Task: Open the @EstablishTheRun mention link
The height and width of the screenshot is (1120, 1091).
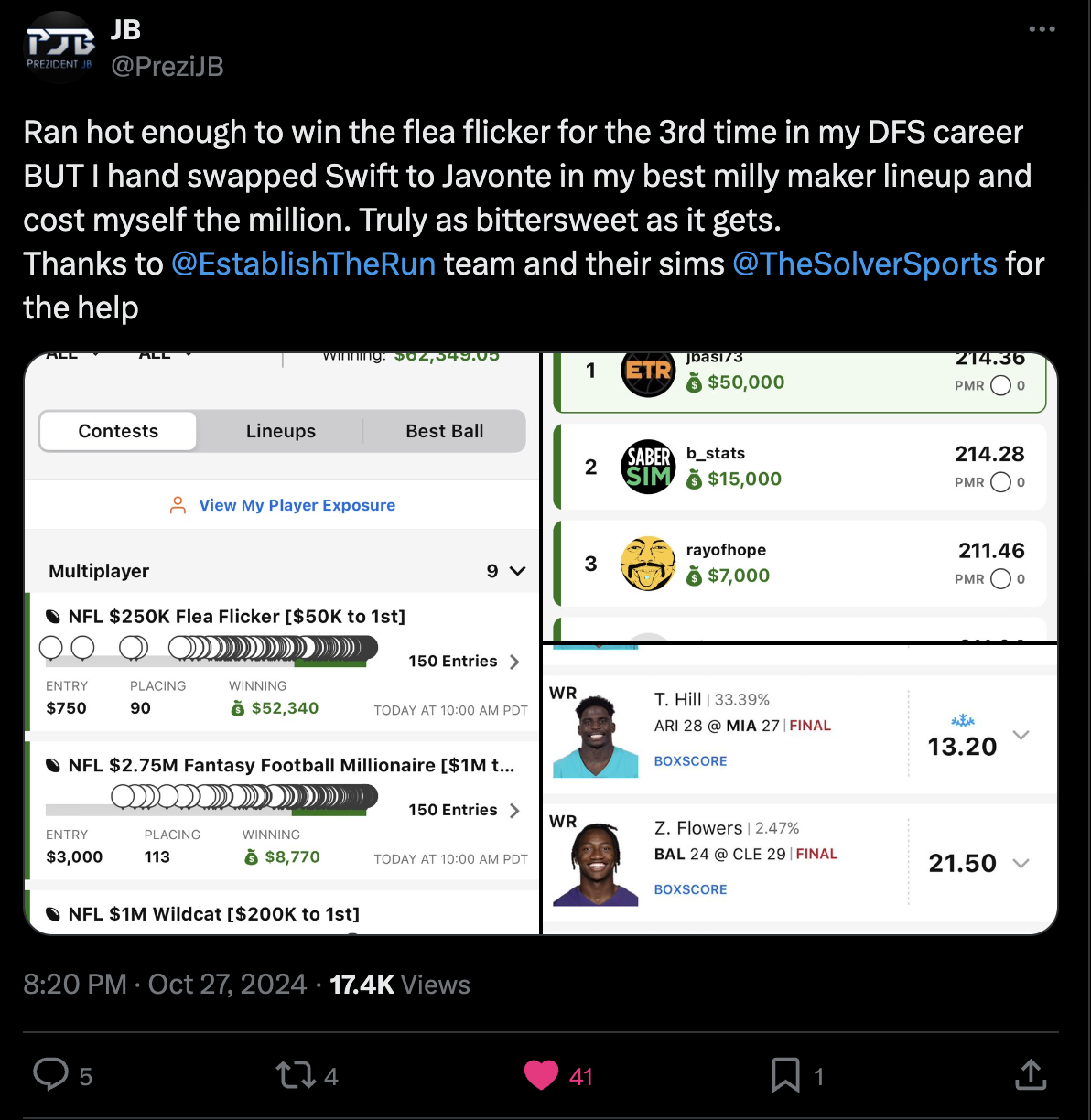Action: [x=303, y=264]
